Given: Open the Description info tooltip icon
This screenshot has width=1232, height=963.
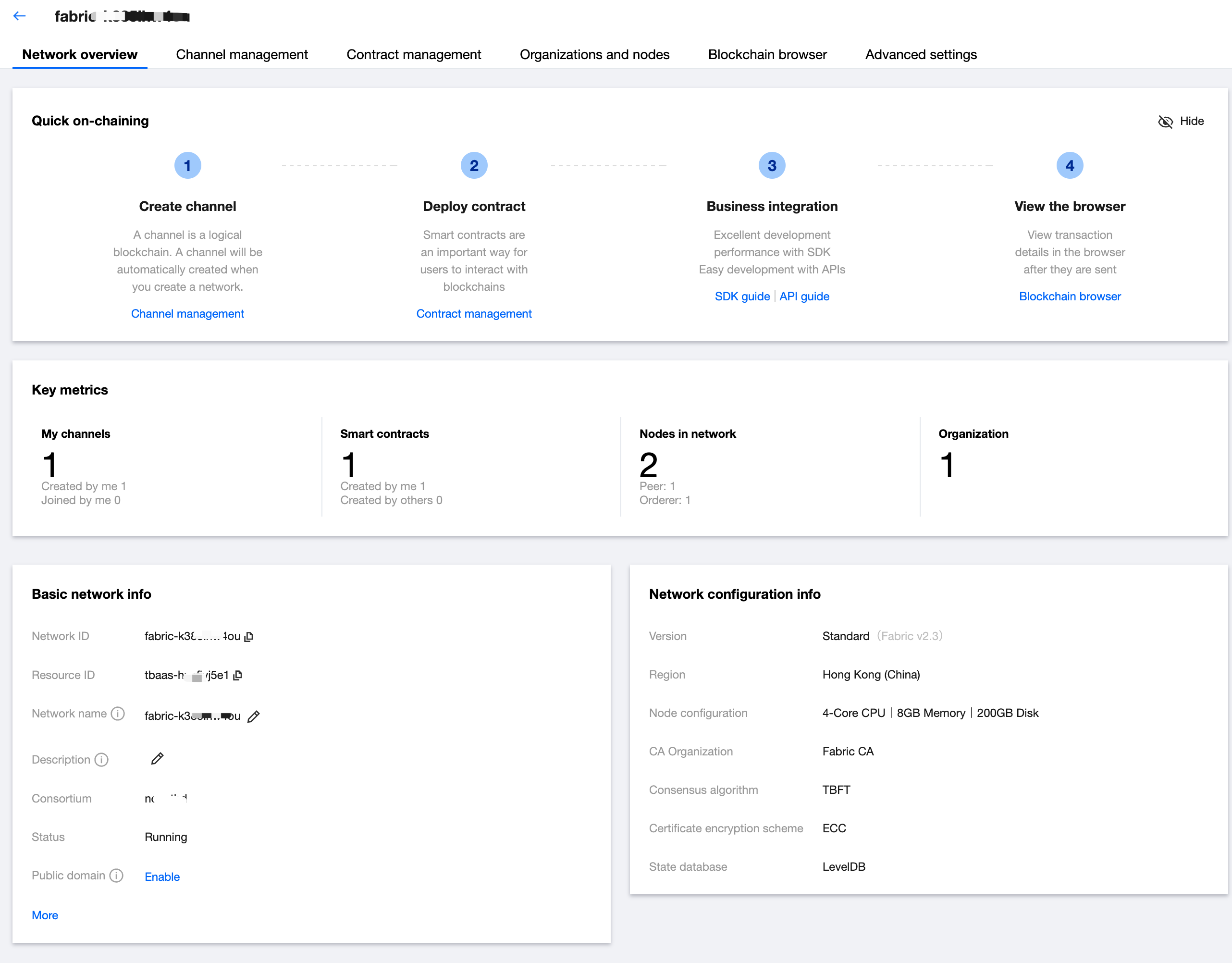Looking at the screenshot, I should pos(101,760).
